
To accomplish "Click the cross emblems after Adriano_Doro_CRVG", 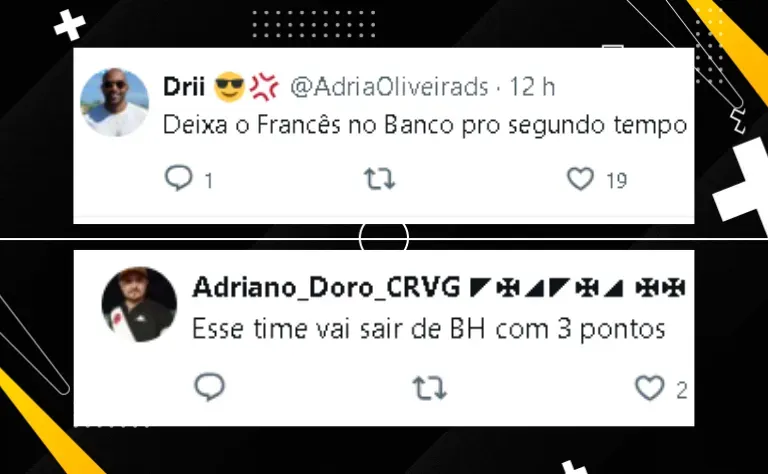I will point(577,288).
